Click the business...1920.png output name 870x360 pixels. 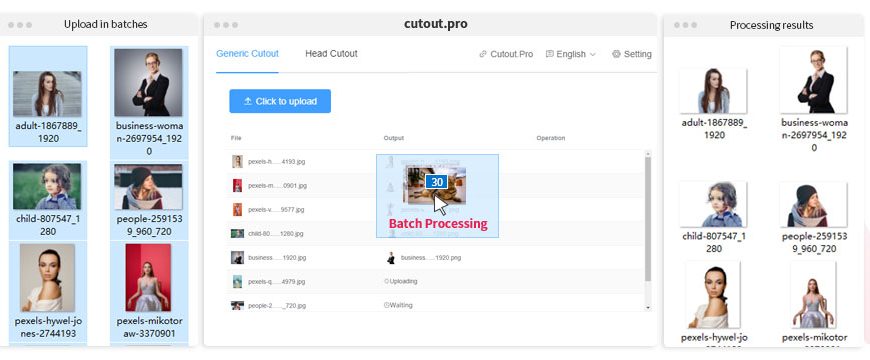pyautogui.click(x=431, y=258)
